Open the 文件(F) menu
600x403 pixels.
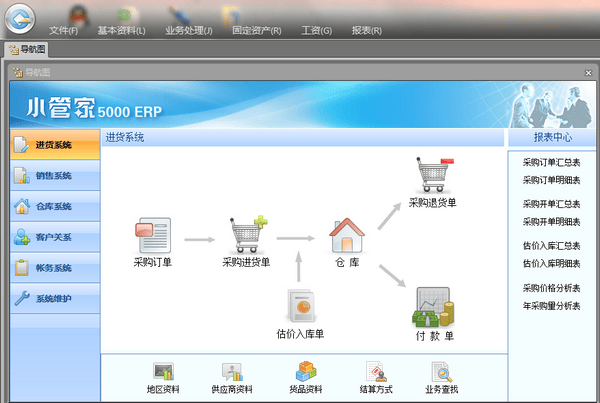point(63,31)
